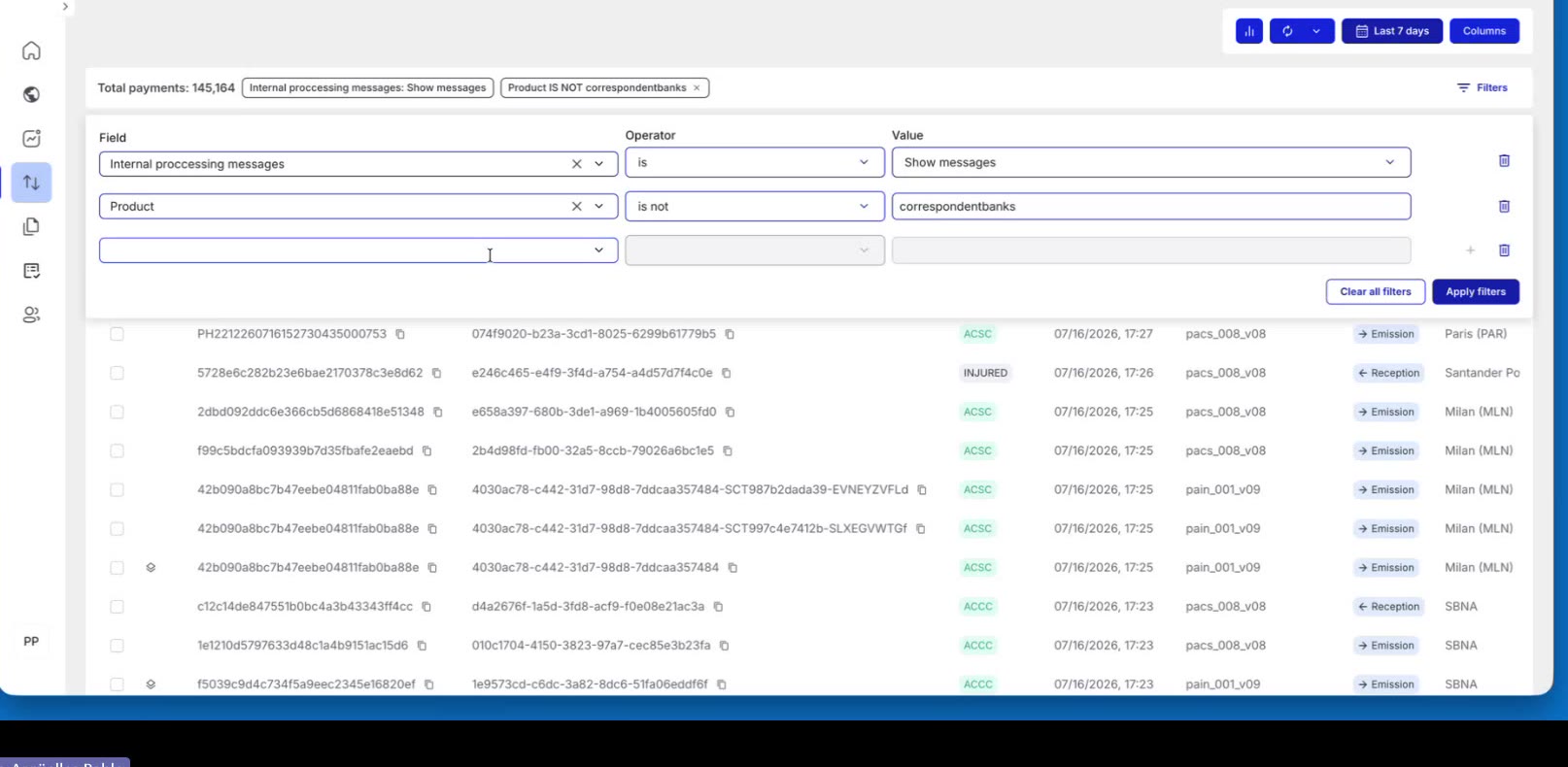The height and width of the screenshot is (767, 1568).
Task: Copy the UUID 074f9020-b23a-3cd1-8025-6299b61779b5
Action: tap(730, 334)
